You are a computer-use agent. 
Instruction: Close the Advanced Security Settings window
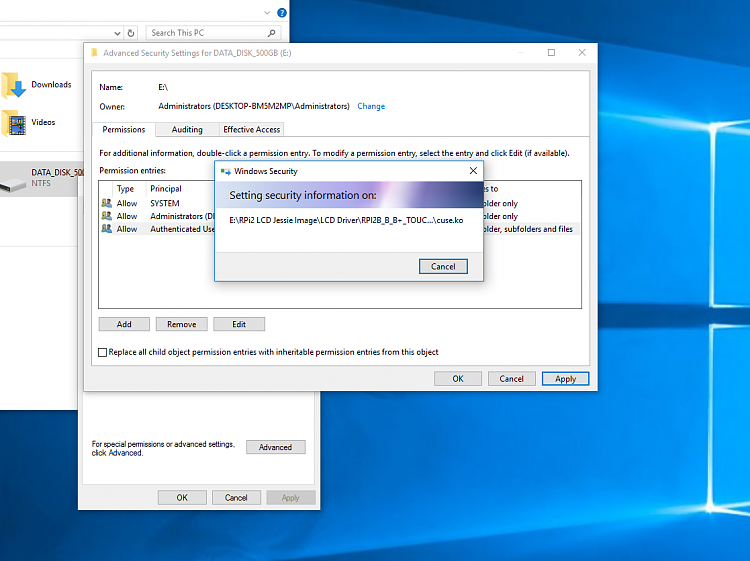click(x=582, y=53)
